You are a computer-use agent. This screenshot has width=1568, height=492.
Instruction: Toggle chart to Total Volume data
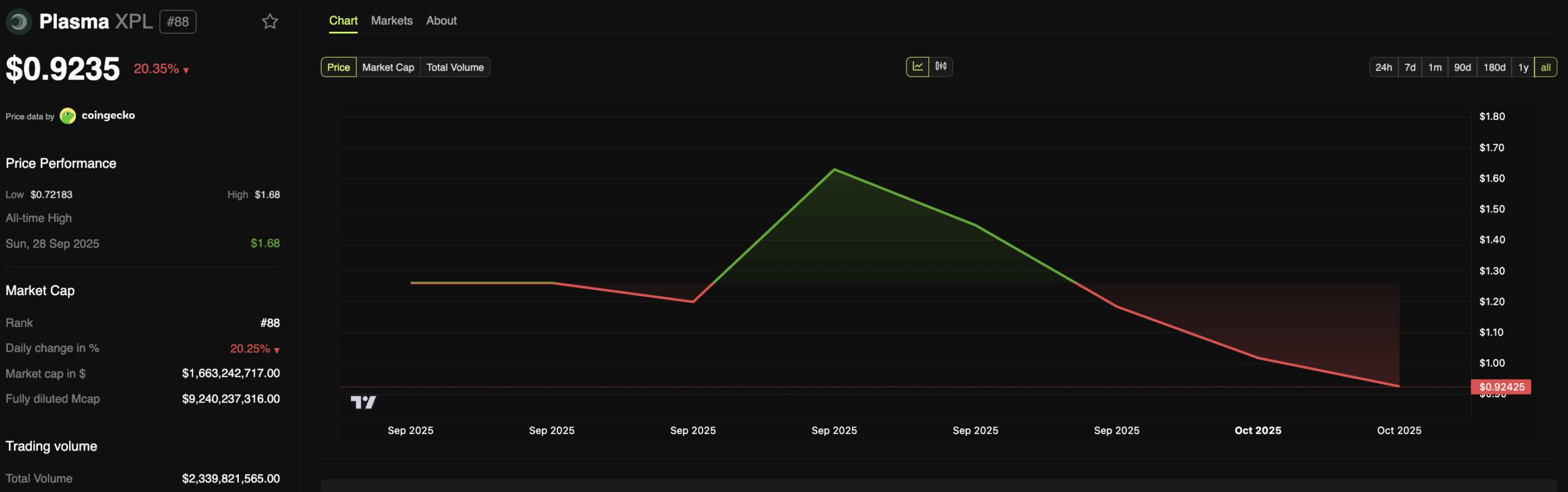454,67
